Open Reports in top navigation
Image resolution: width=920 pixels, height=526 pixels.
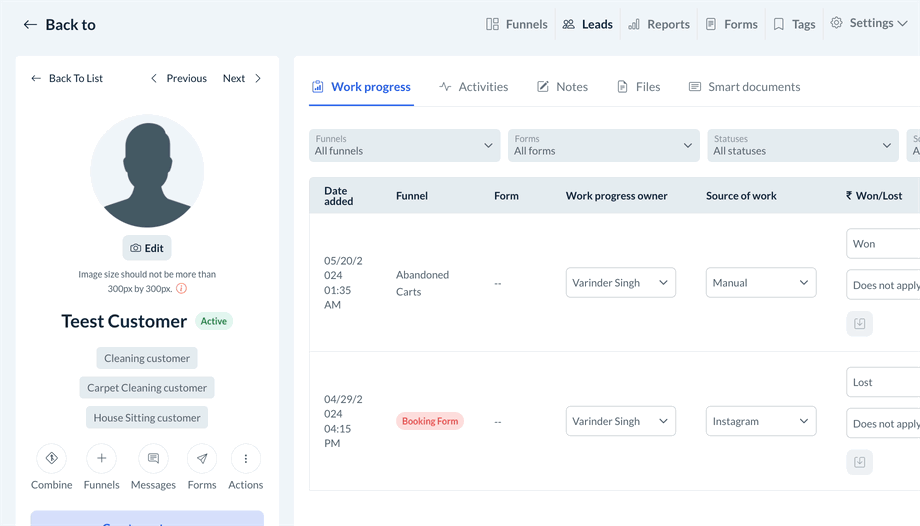click(659, 24)
